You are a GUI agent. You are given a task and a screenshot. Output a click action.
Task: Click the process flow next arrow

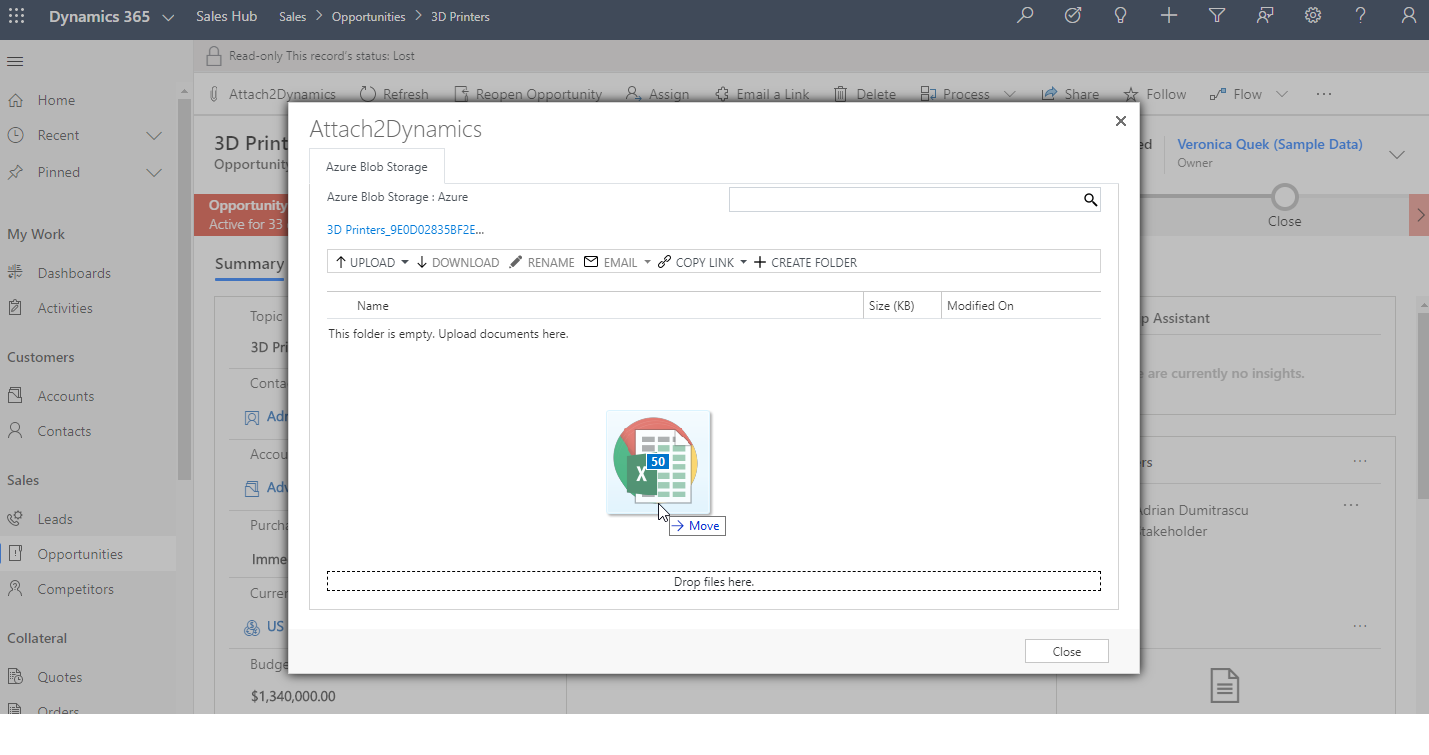(1419, 215)
